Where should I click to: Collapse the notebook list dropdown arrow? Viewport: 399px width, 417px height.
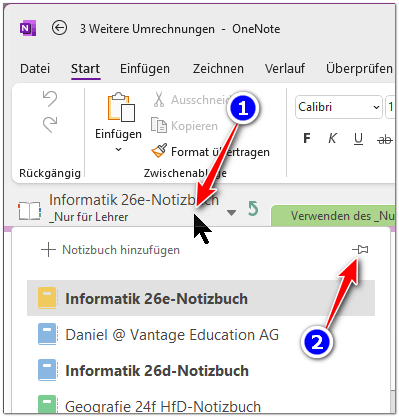click(x=231, y=212)
